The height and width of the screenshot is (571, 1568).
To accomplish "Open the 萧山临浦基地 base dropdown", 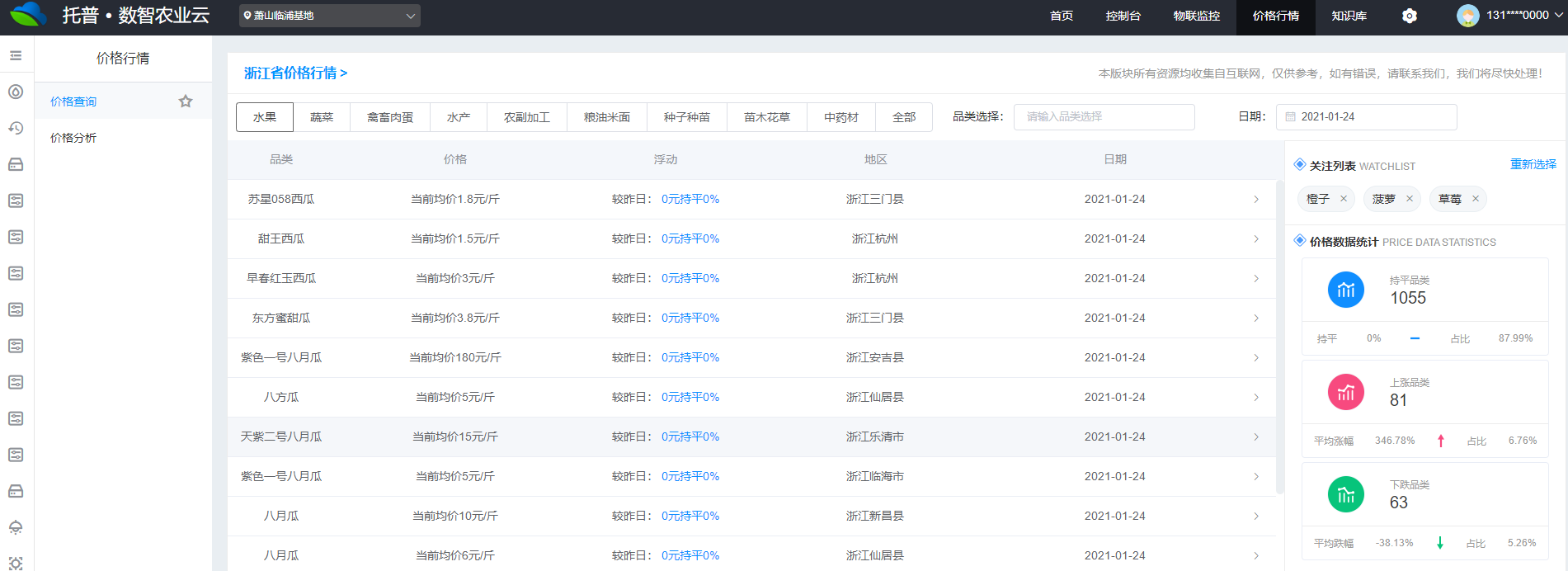I will (x=330, y=16).
